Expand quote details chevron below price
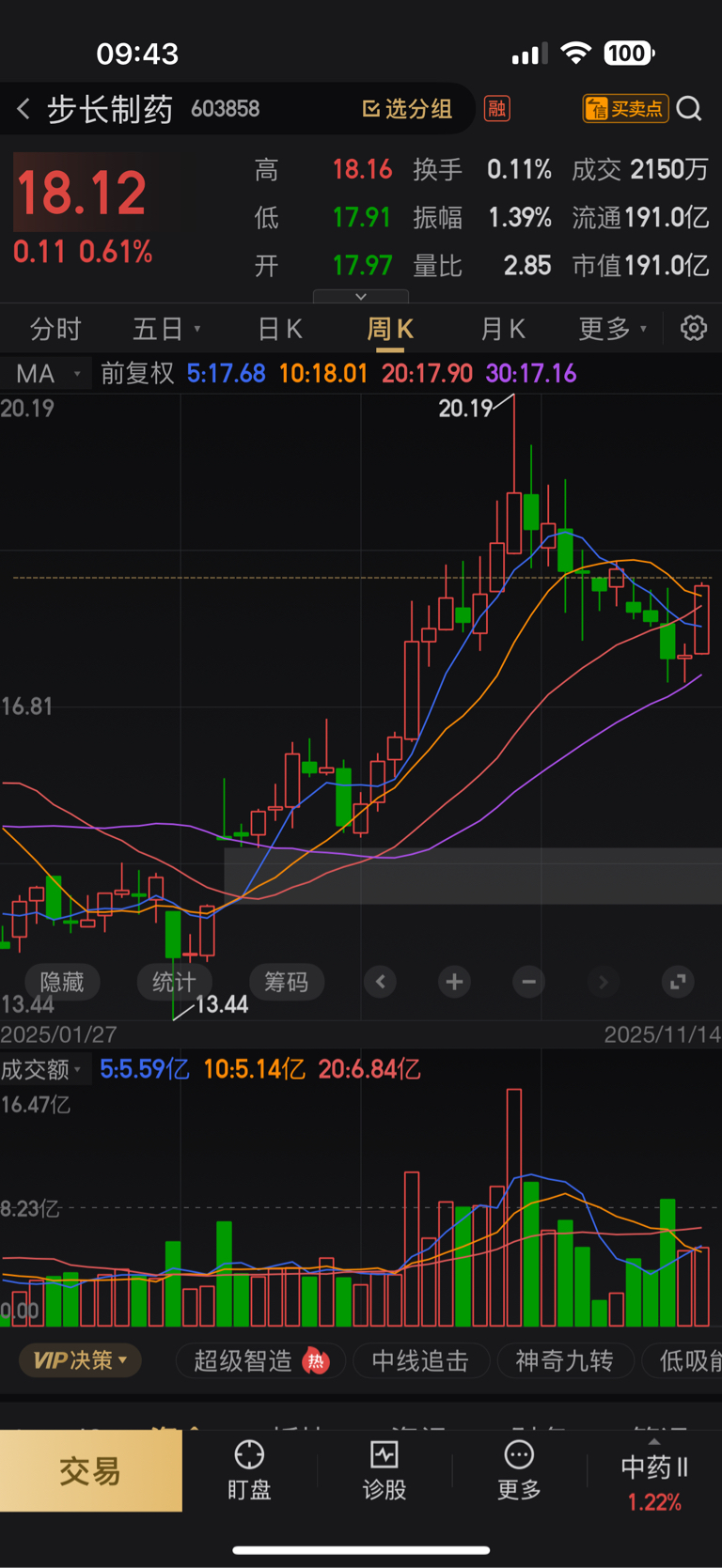722x1568 pixels. coord(361,296)
